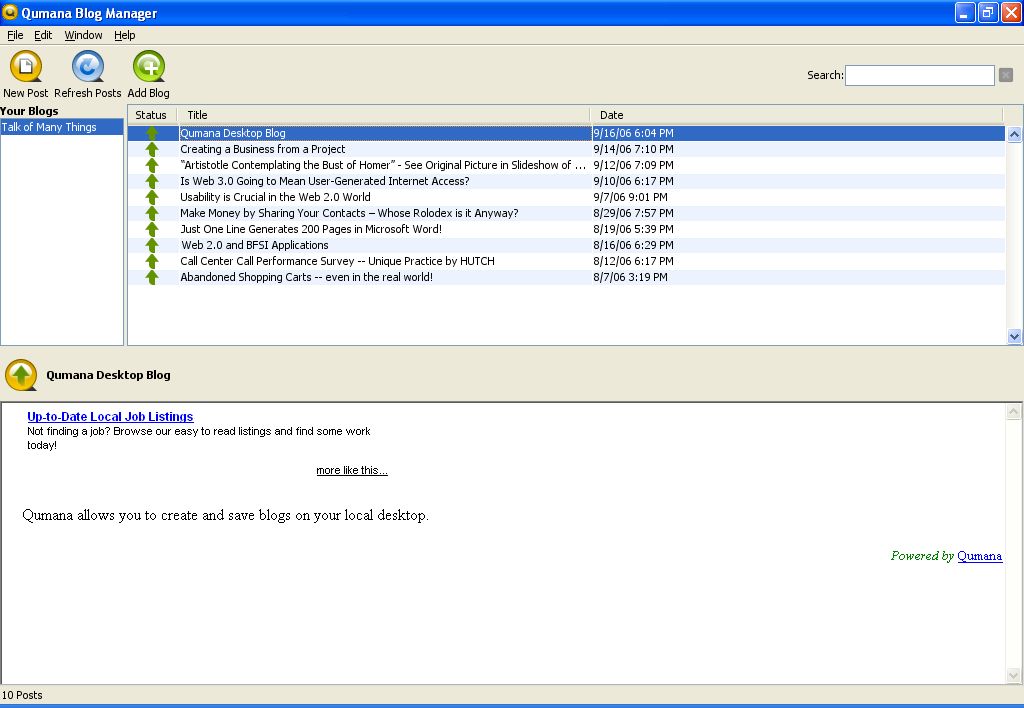Click the Add Blog icon
This screenshot has height=708, width=1024.
(149, 67)
